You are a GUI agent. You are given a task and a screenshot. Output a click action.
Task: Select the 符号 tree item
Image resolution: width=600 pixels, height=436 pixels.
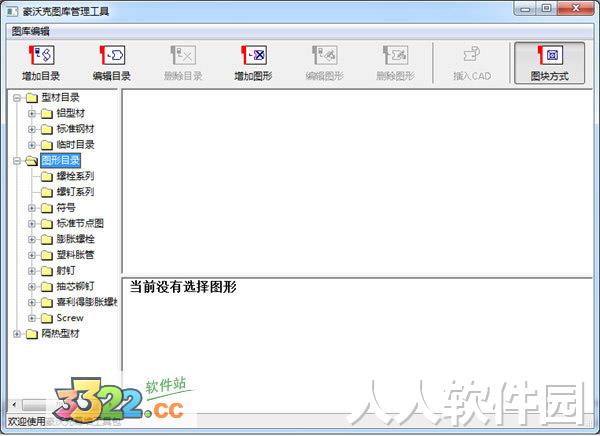coord(66,208)
